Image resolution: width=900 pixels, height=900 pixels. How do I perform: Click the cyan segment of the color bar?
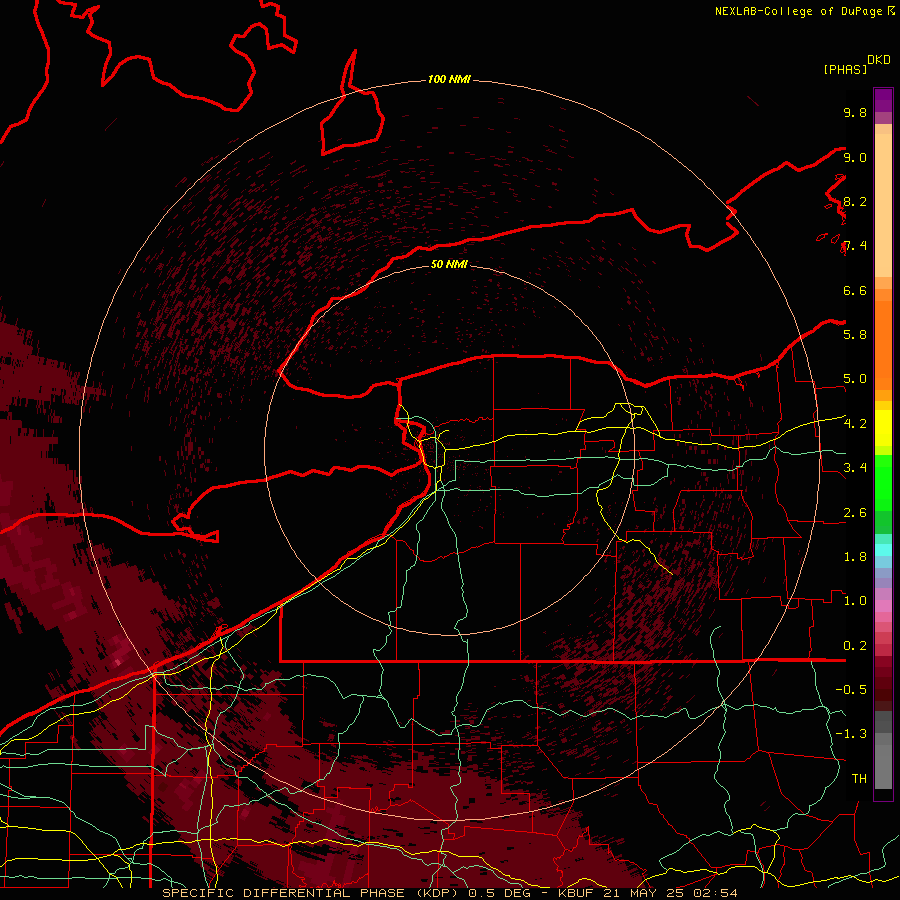(x=883, y=549)
